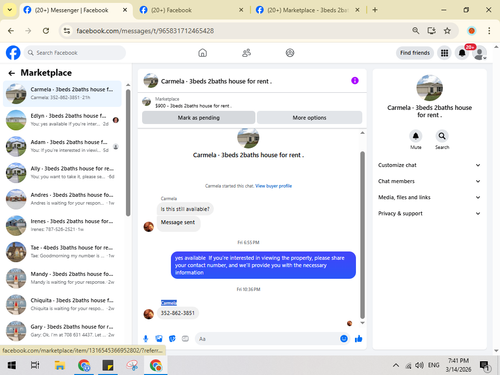The height and width of the screenshot is (375, 500).
Task: Click More options button
Action: [309, 118]
